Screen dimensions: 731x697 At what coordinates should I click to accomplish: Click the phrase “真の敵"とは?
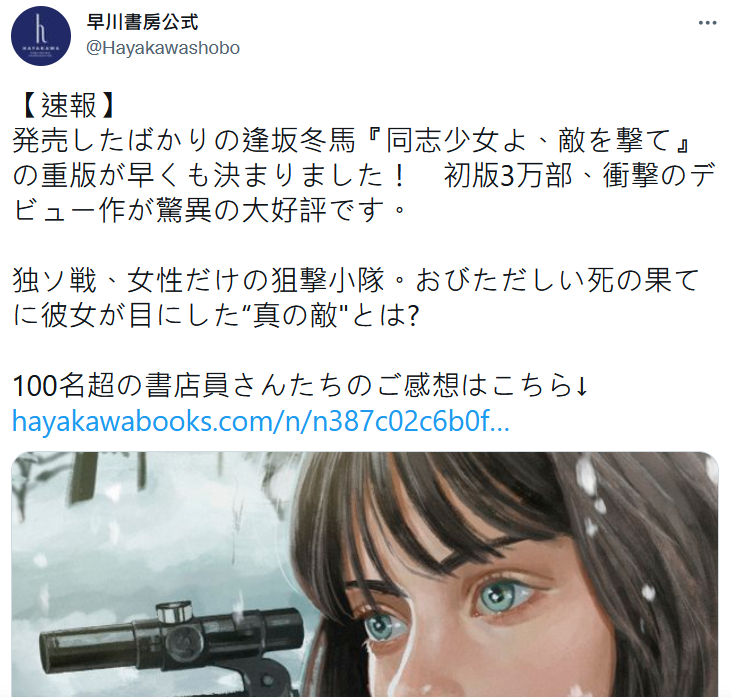tap(334, 316)
